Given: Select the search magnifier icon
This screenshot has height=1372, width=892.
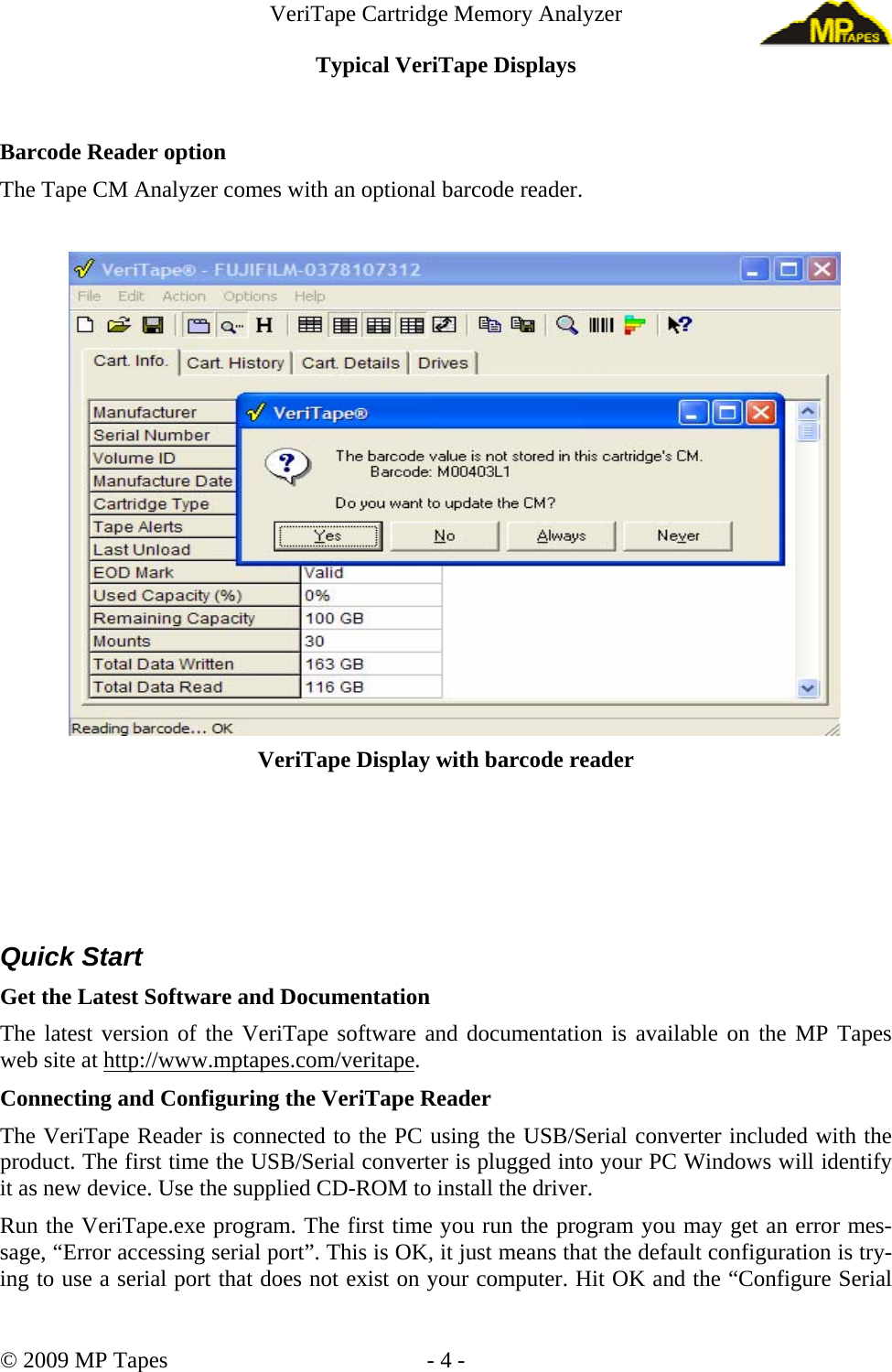Looking at the screenshot, I should click(567, 325).
